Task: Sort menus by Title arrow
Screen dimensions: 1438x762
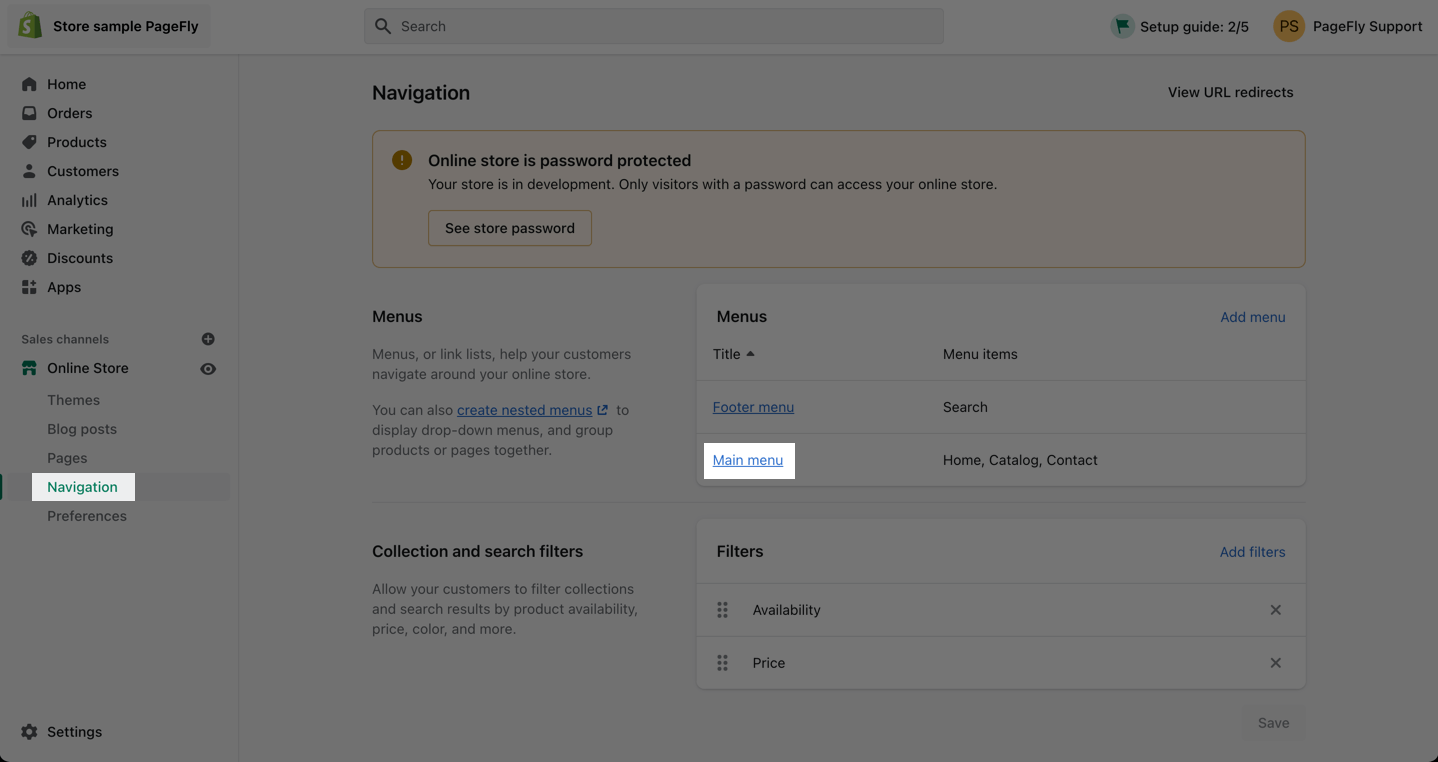Action: 750,354
